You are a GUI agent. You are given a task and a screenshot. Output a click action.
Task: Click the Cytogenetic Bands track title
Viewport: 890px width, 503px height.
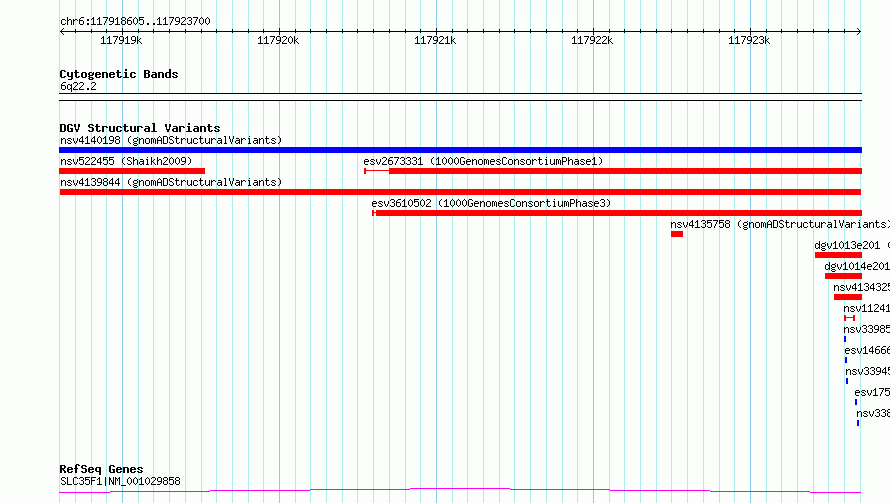tap(119, 74)
